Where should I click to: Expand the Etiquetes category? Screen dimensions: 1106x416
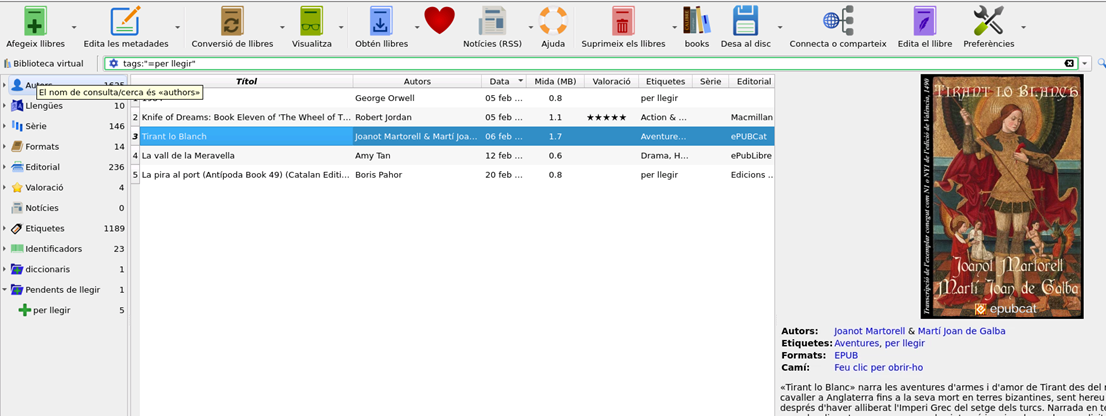[4, 228]
